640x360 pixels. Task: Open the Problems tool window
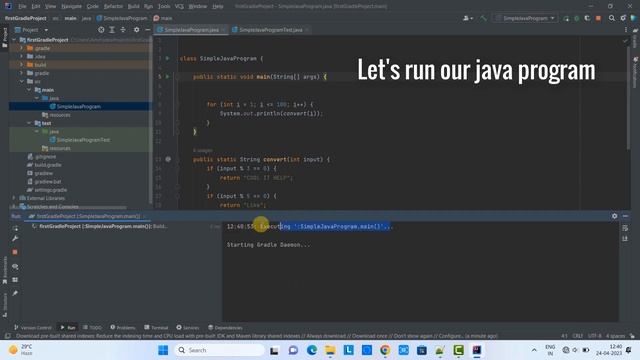click(x=123, y=327)
